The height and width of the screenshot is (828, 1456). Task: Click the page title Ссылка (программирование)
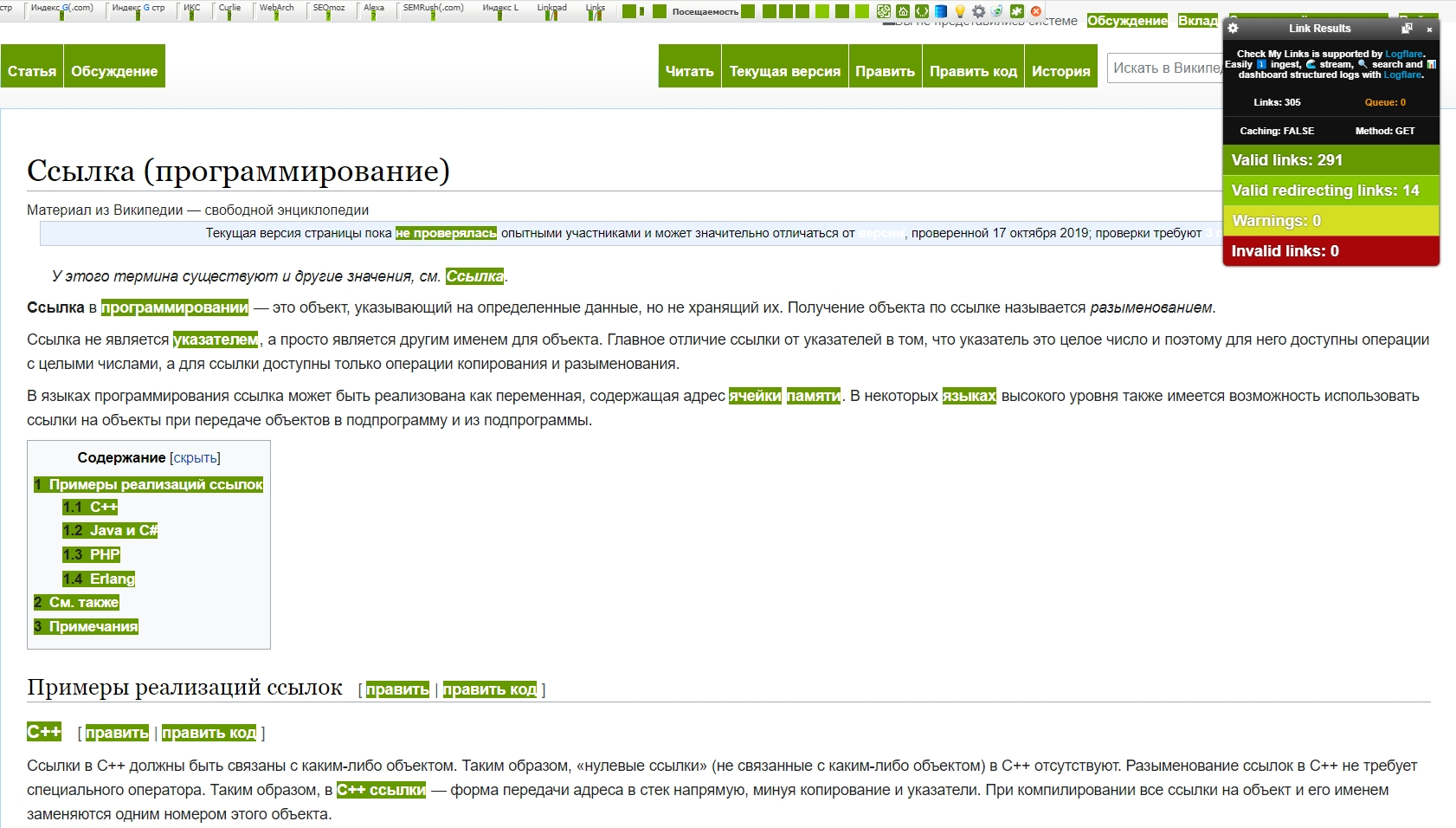pos(239,171)
